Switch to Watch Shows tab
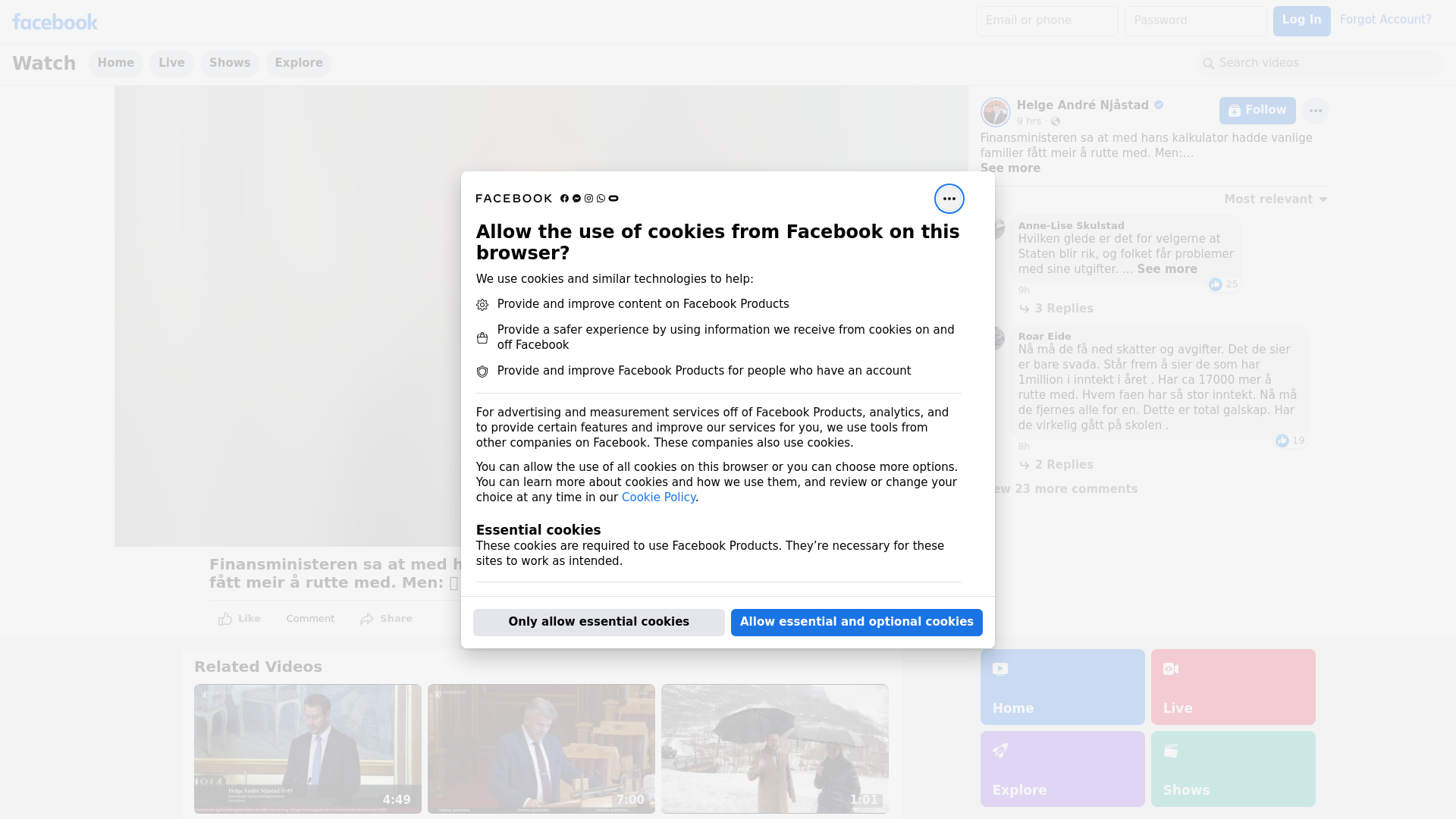The width and height of the screenshot is (1456, 819). 230,63
